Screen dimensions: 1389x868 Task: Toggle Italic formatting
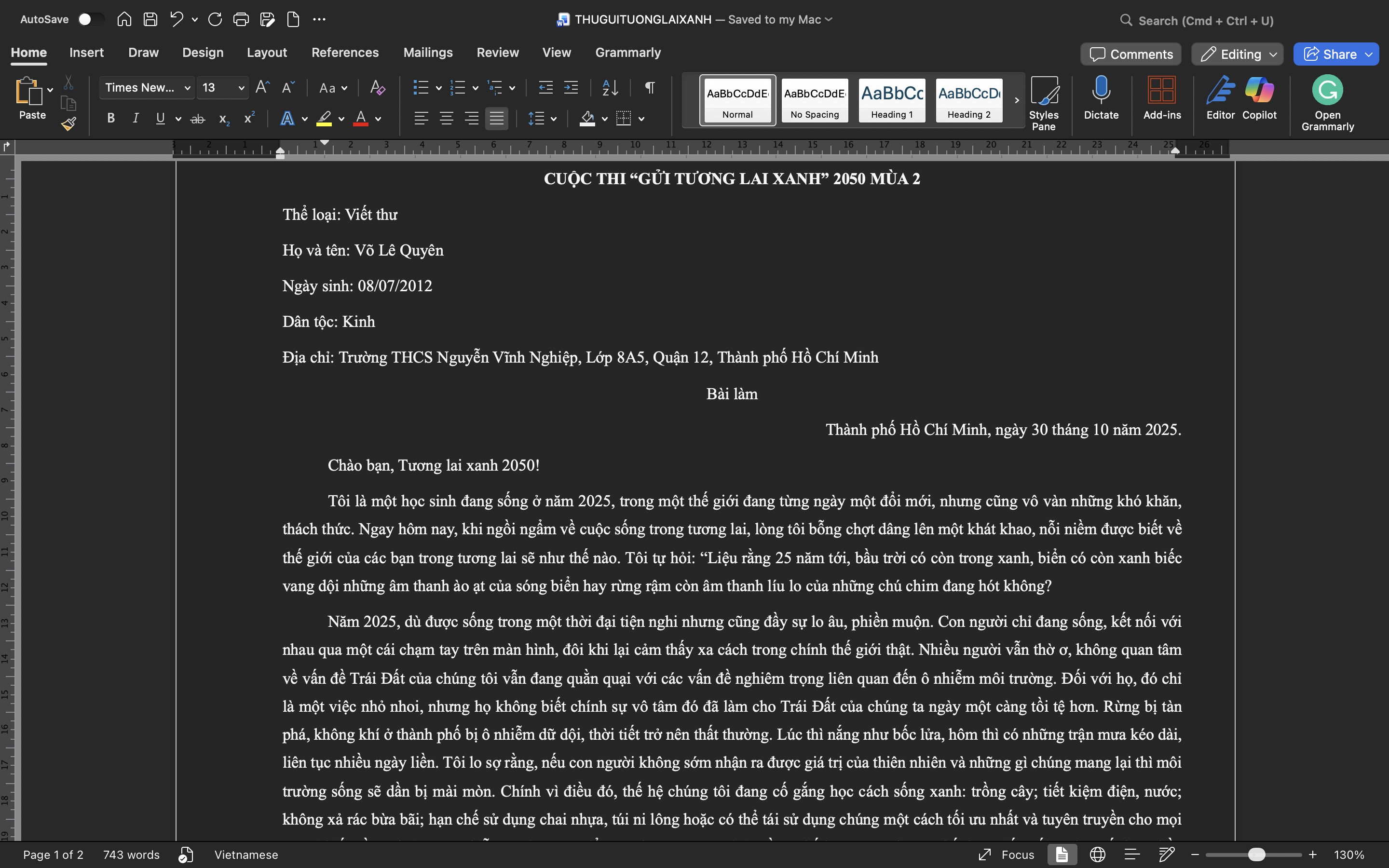(136, 118)
